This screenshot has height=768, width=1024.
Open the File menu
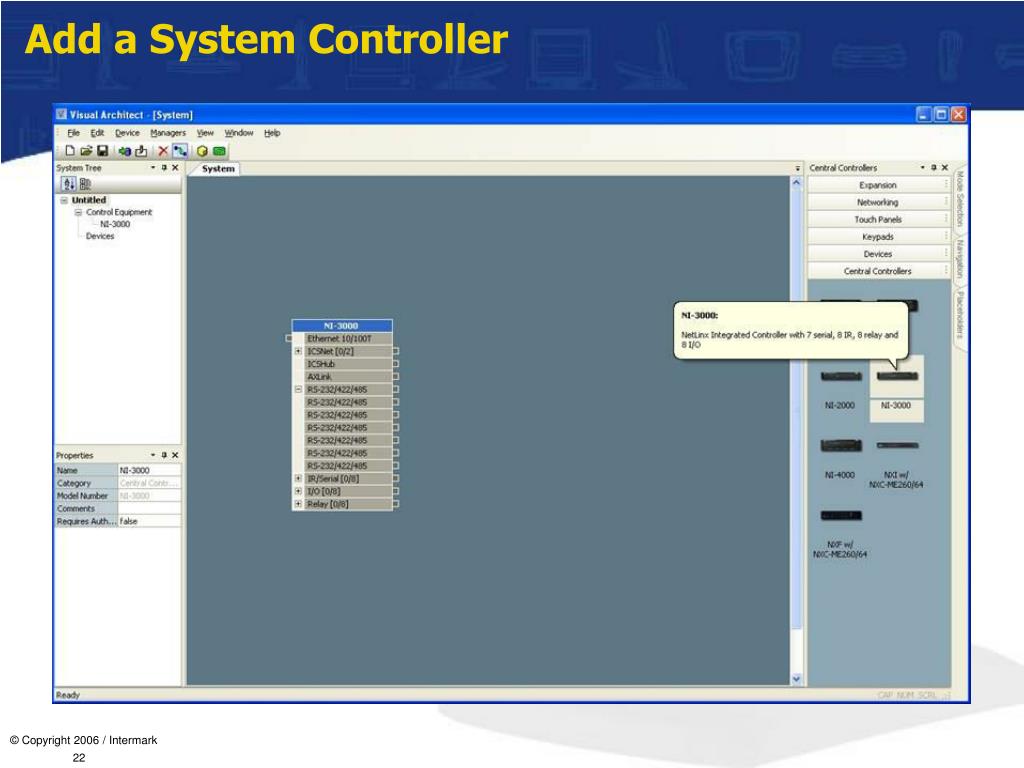(x=74, y=133)
